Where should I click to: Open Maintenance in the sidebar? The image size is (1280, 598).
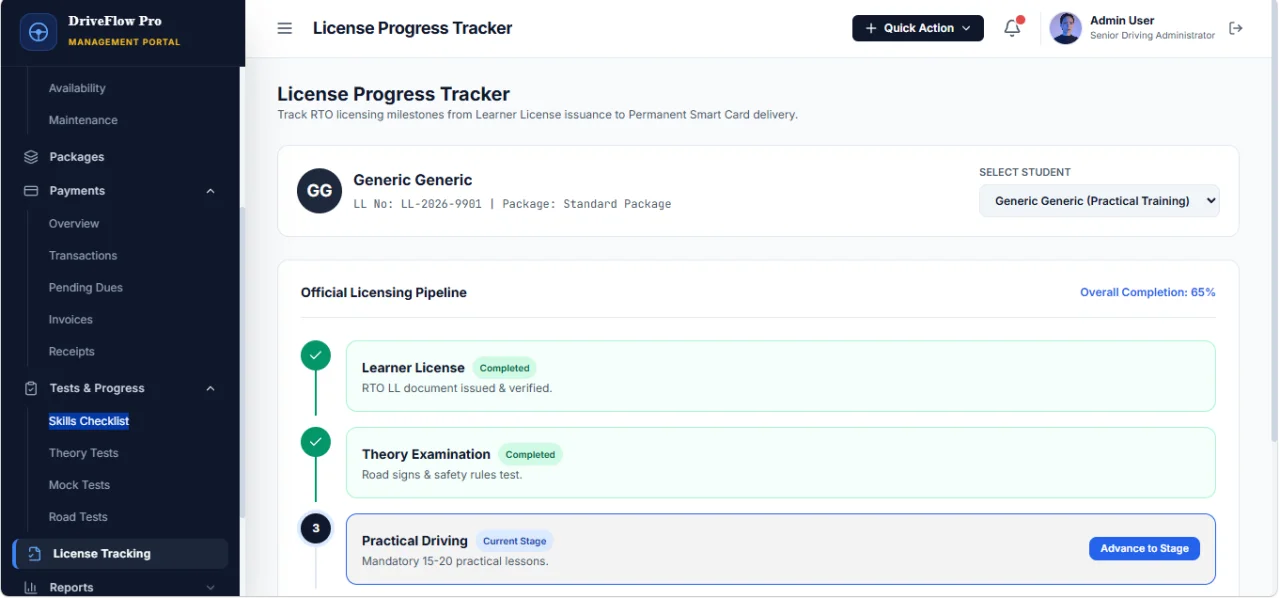tap(83, 120)
